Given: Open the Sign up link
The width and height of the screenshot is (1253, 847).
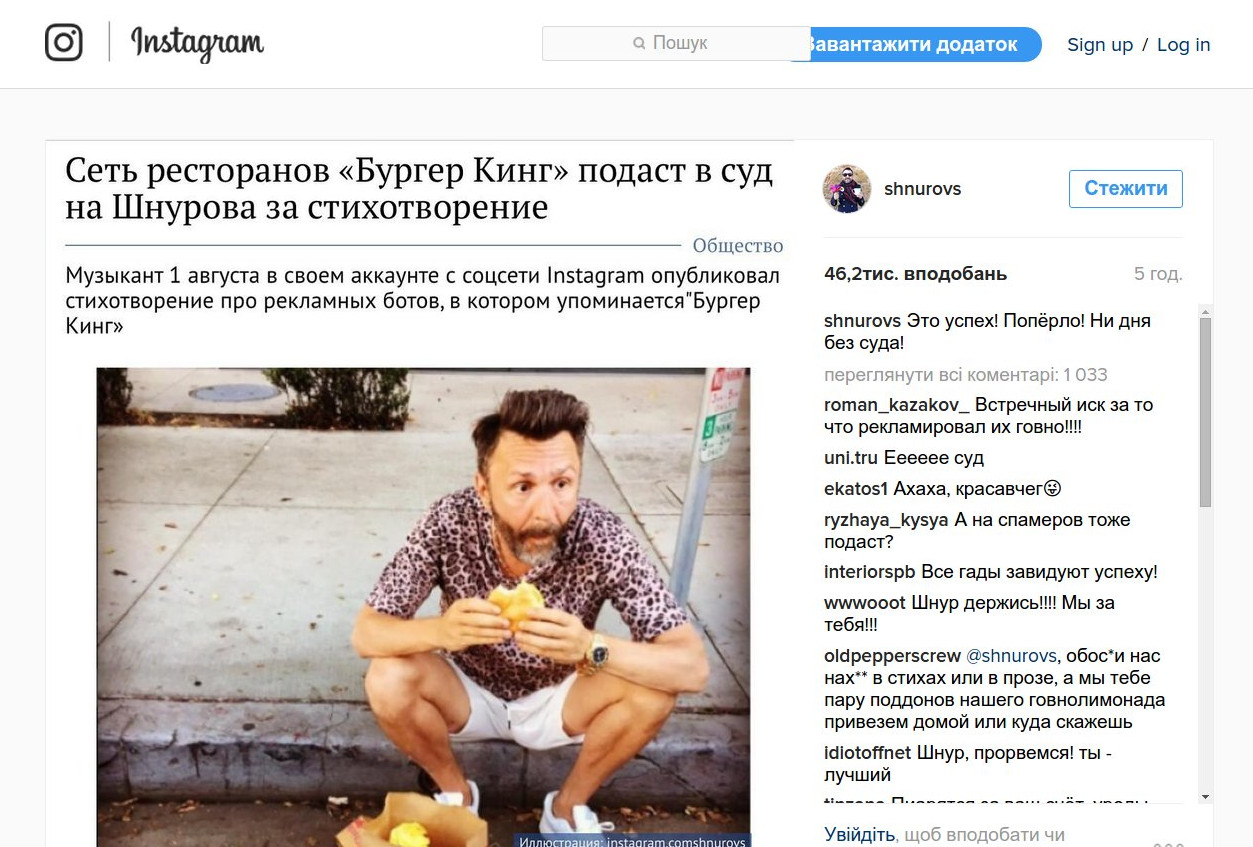Looking at the screenshot, I should tap(1100, 44).
